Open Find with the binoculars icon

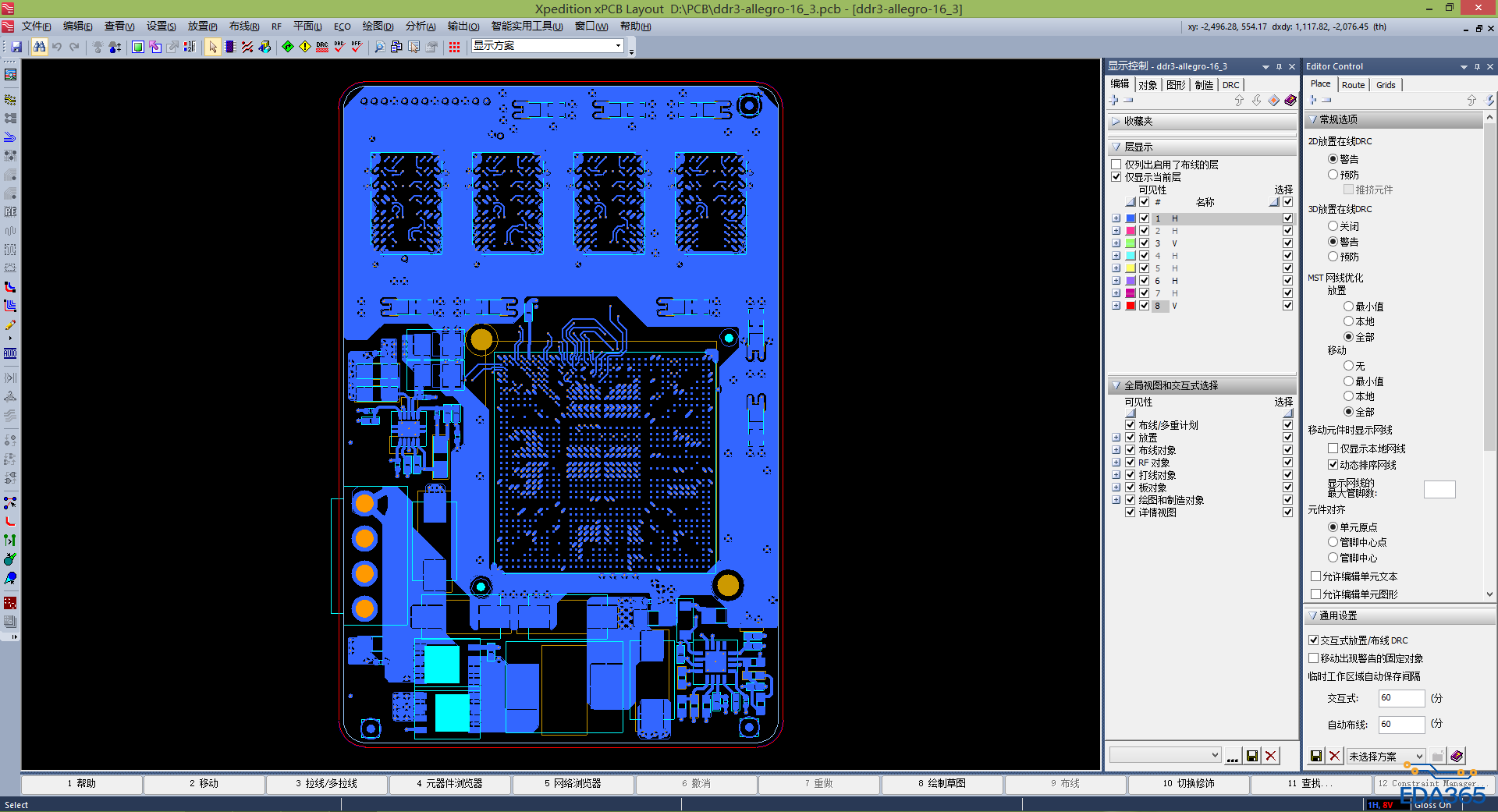39,47
